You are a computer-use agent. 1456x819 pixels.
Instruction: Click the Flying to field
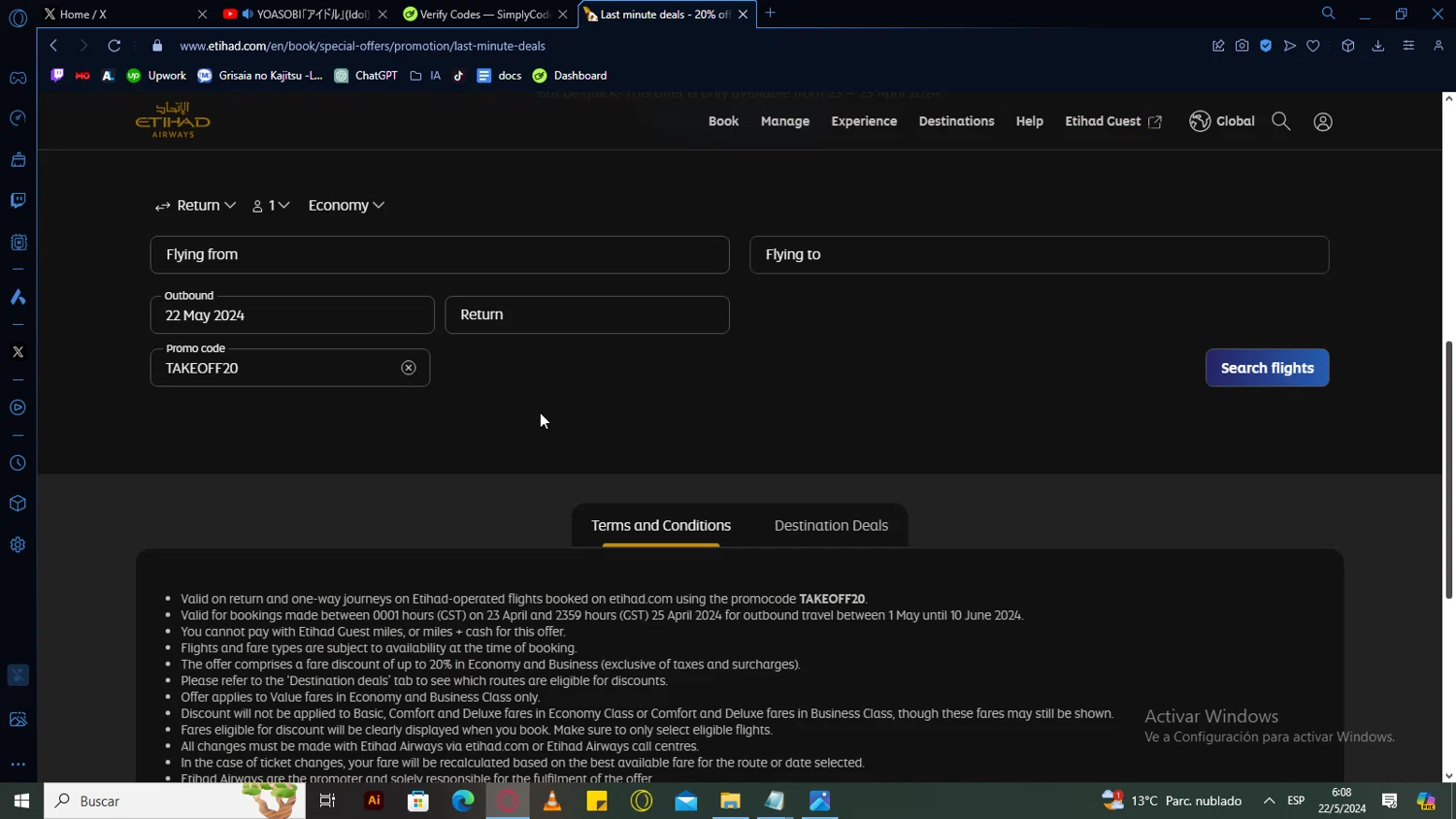pos(1039,254)
